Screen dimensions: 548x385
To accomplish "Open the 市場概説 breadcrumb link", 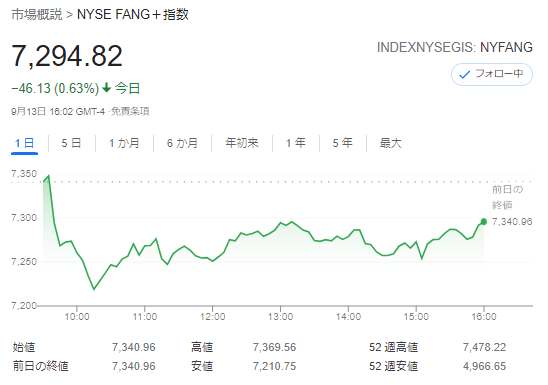I will pos(37,15).
